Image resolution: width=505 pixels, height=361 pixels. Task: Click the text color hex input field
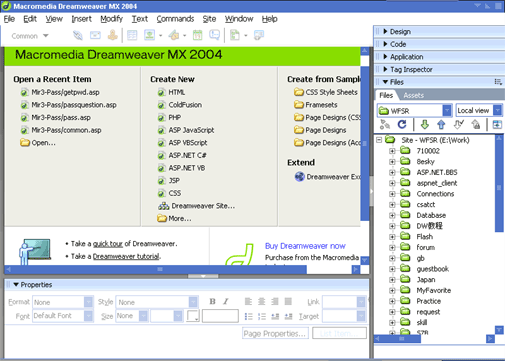pos(220,316)
